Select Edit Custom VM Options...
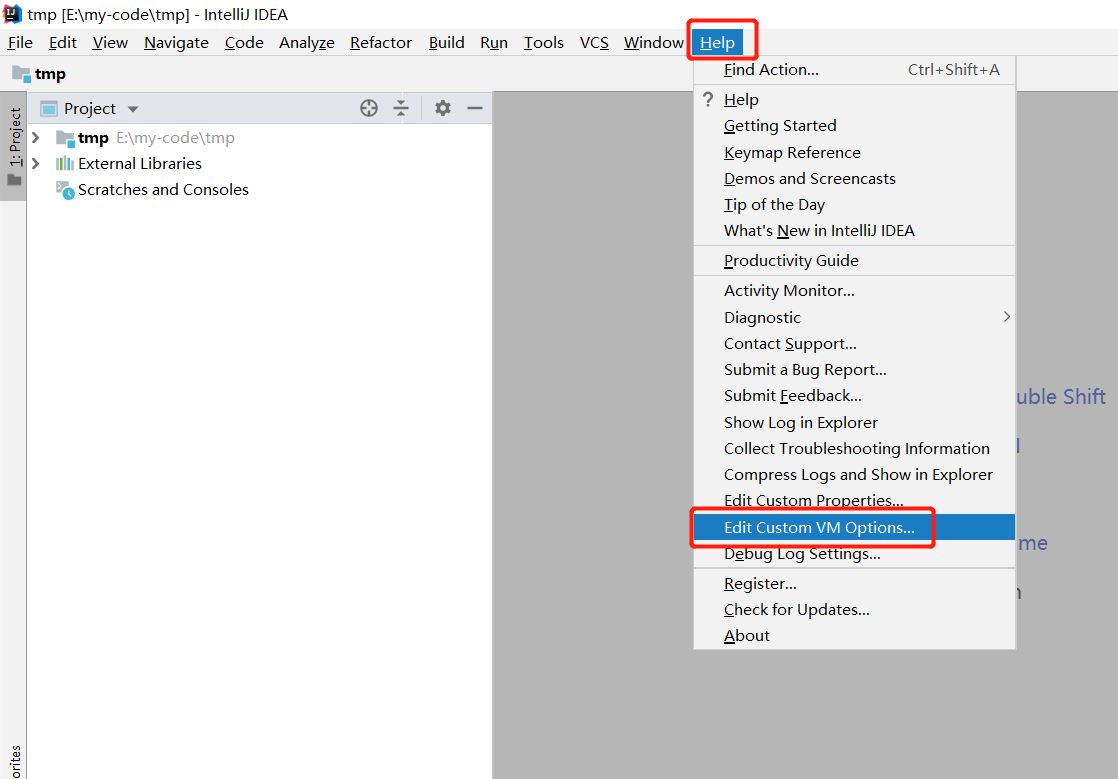 tap(854, 527)
